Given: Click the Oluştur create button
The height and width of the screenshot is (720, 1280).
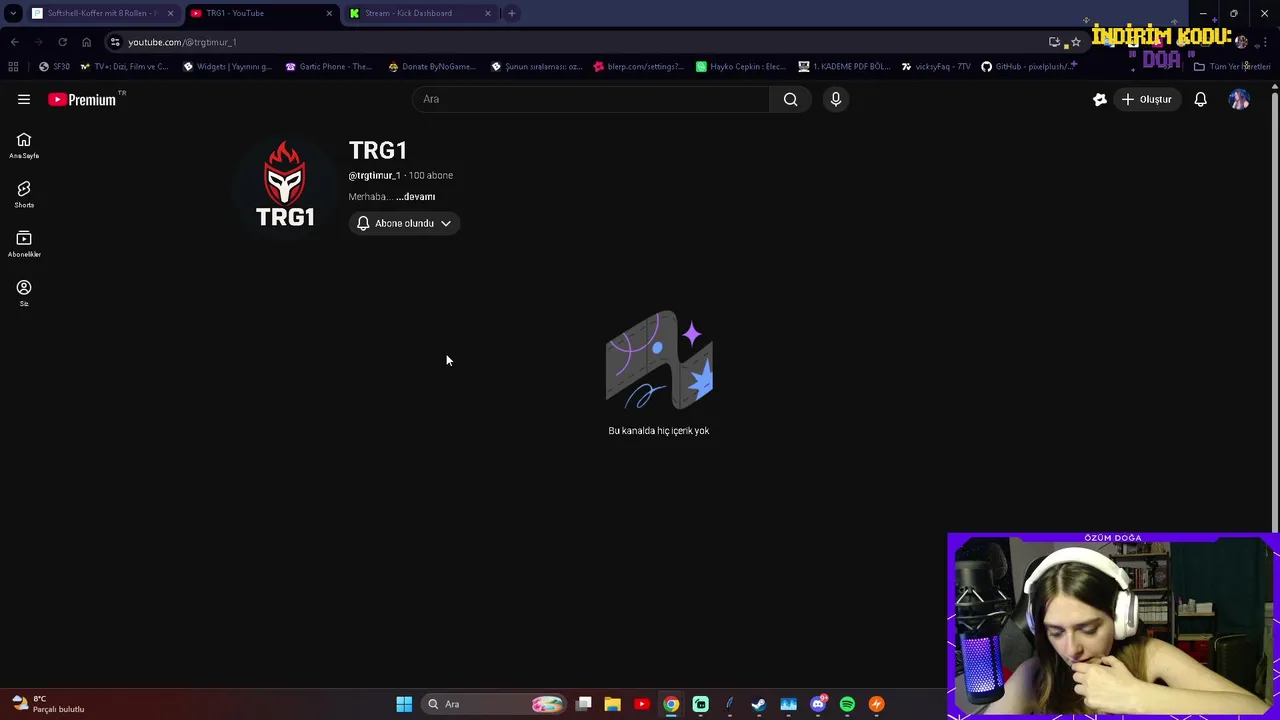Looking at the screenshot, I should [1146, 99].
